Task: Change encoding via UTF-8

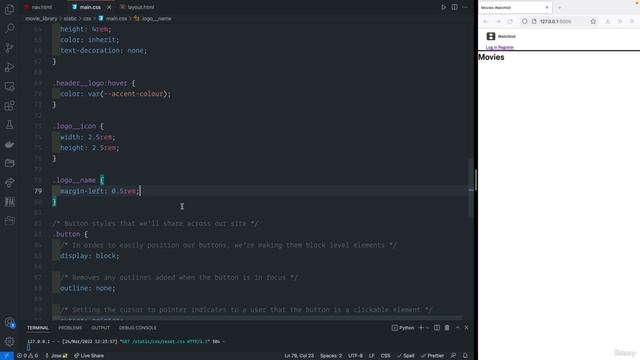Action: click(355, 356)
